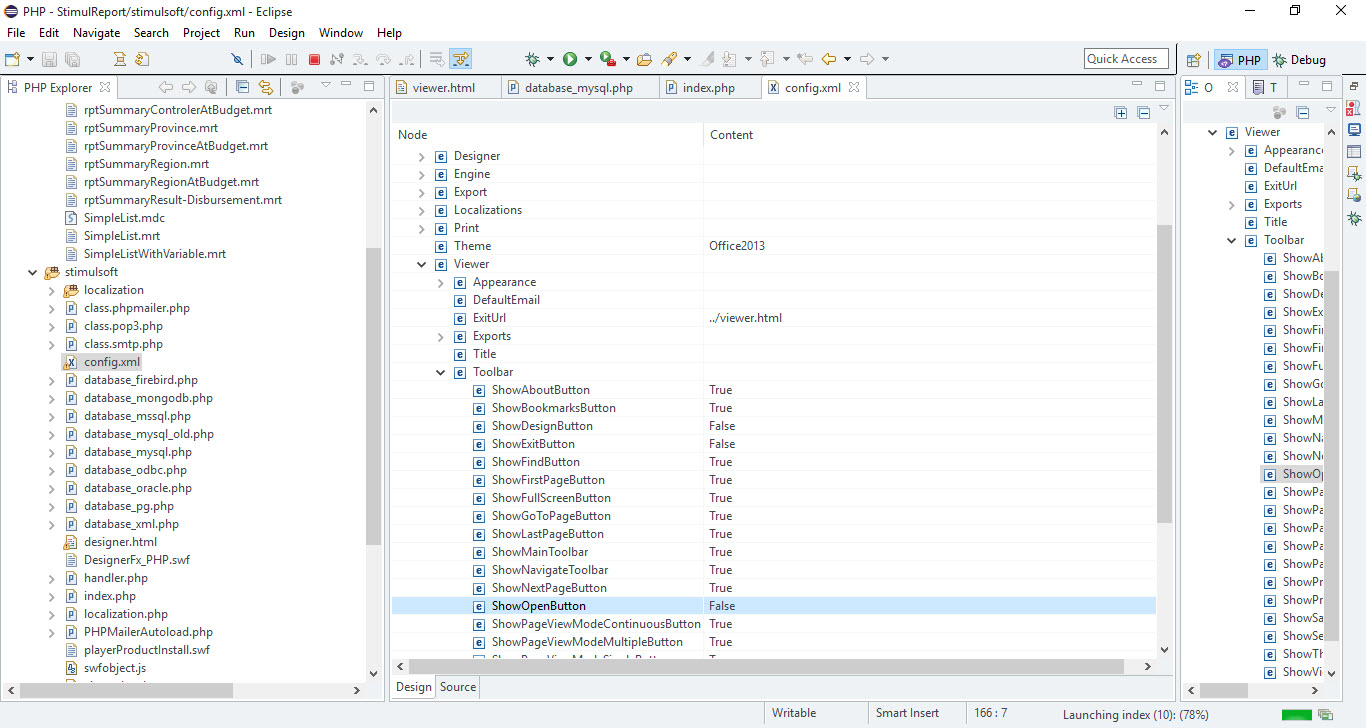Click the green Run launch icon
The width and height of the screenshot is (1366, 728).
[x=570, y=59]
